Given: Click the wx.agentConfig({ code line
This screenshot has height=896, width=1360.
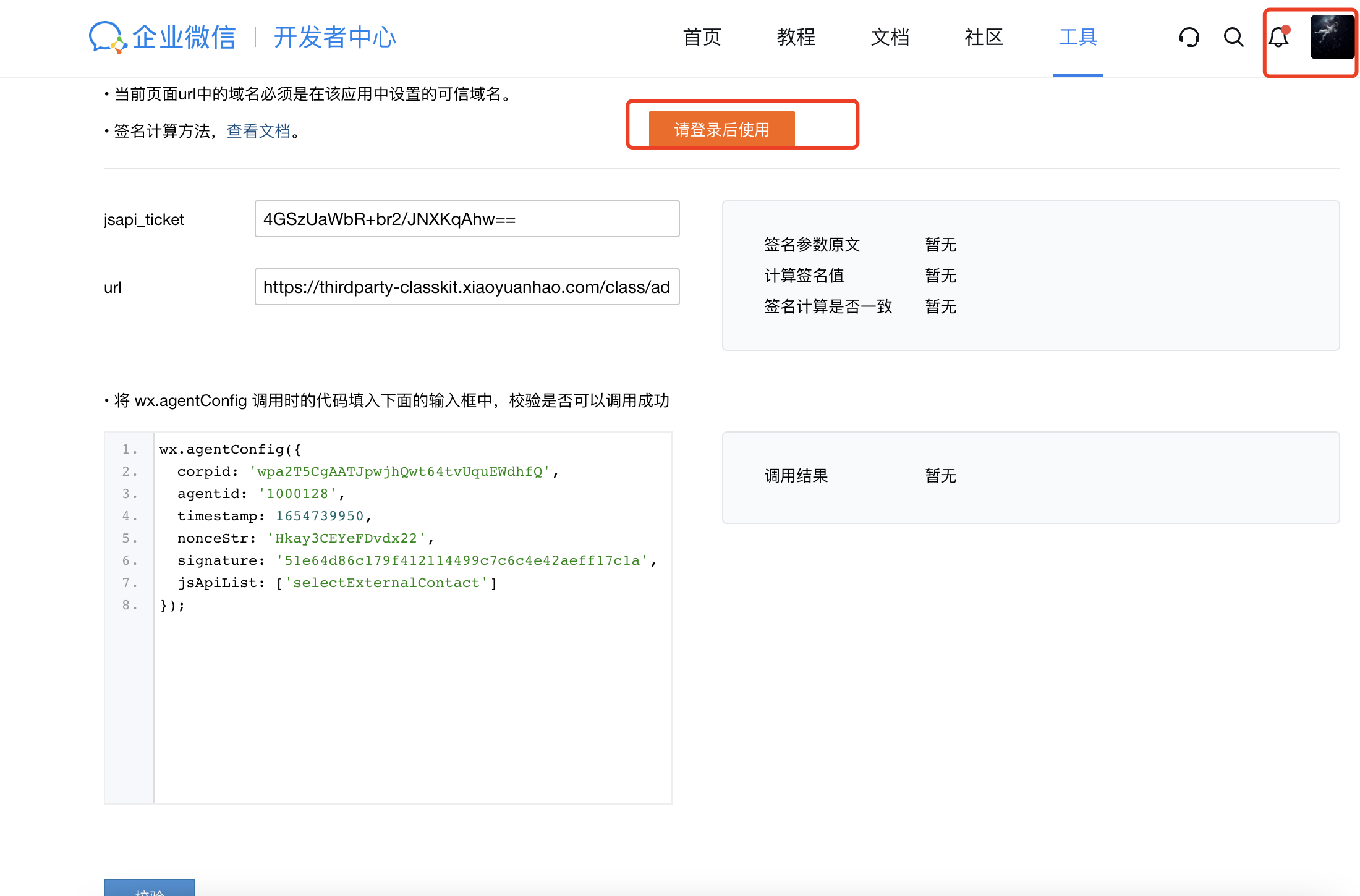Looking at the screenshot, I should [230, 449].
